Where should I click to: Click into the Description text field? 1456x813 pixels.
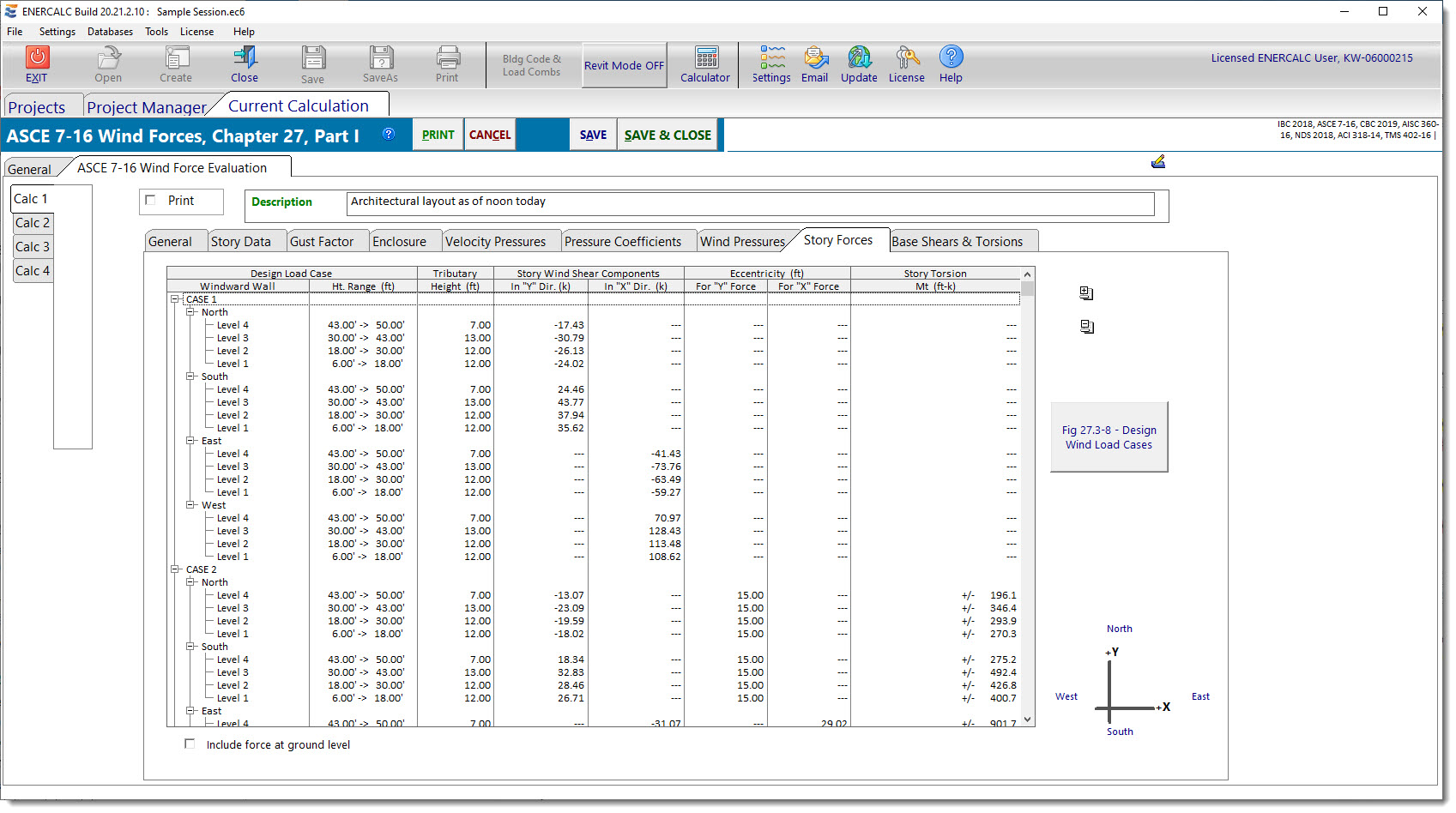[750, 203]
